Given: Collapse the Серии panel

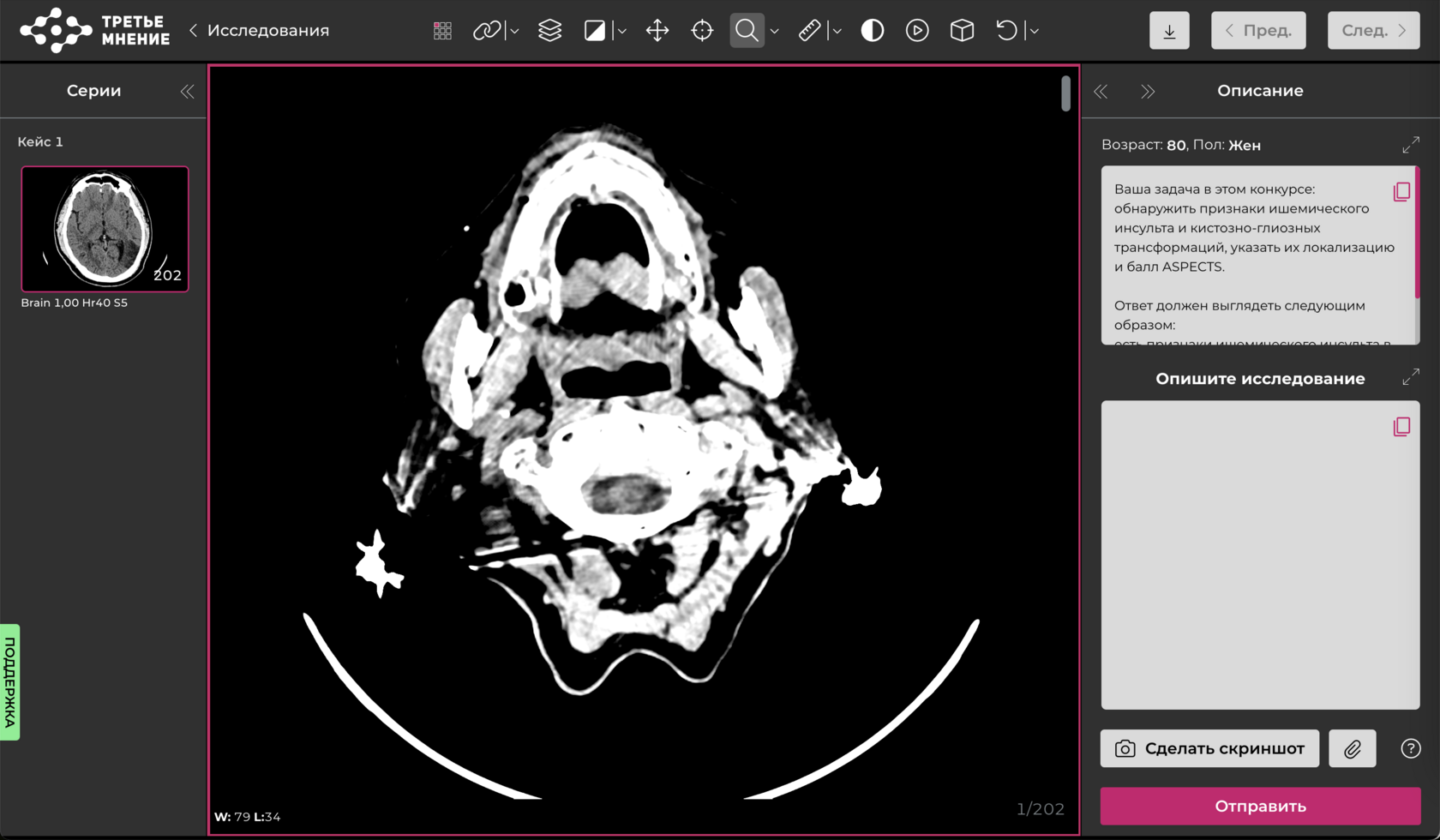Looking at the screenshot, I should [x=187, y=91].
